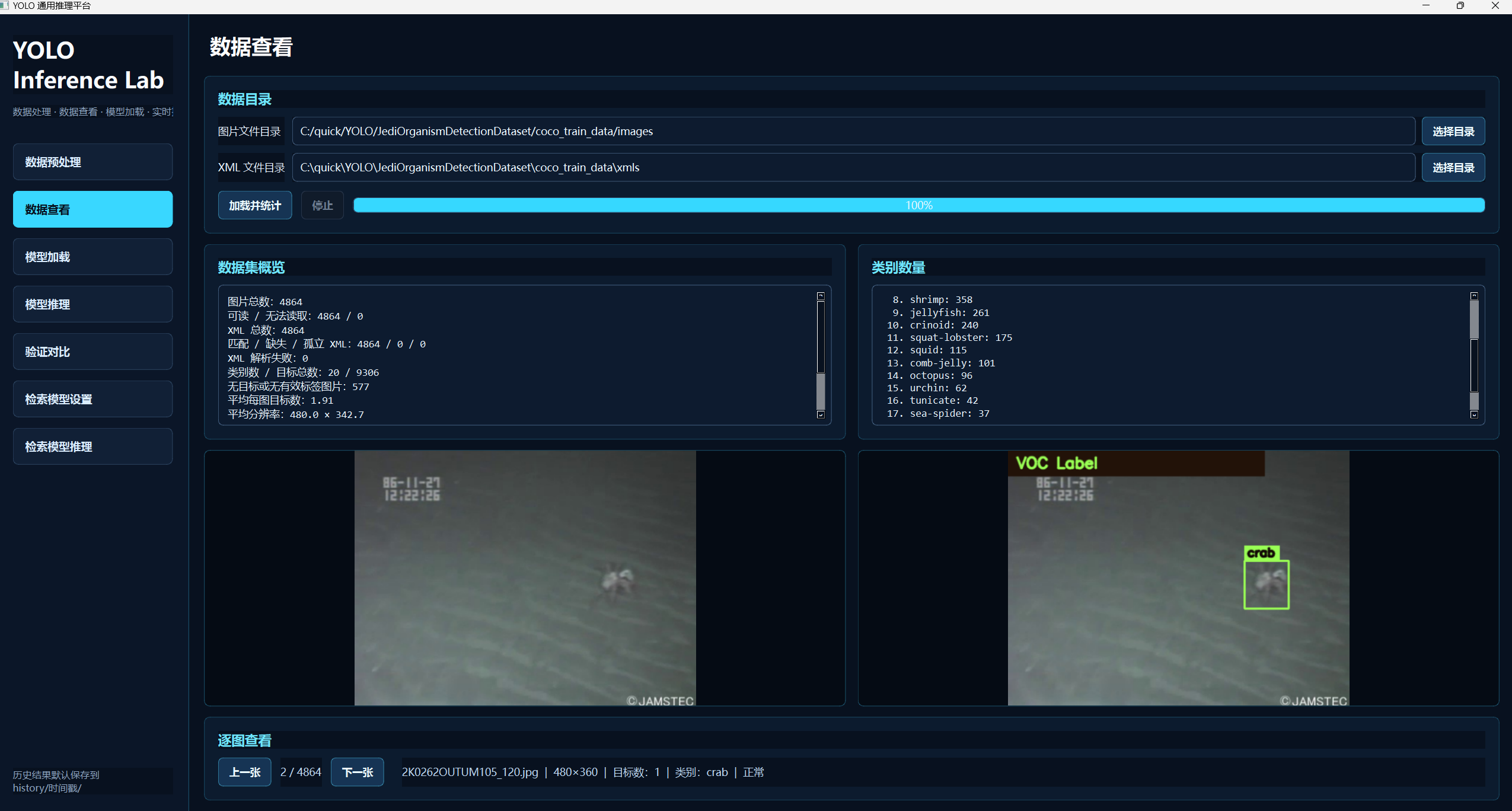
Task: Click the 数据集概览 scrollbar up arrow
Action: pos(821,296)
